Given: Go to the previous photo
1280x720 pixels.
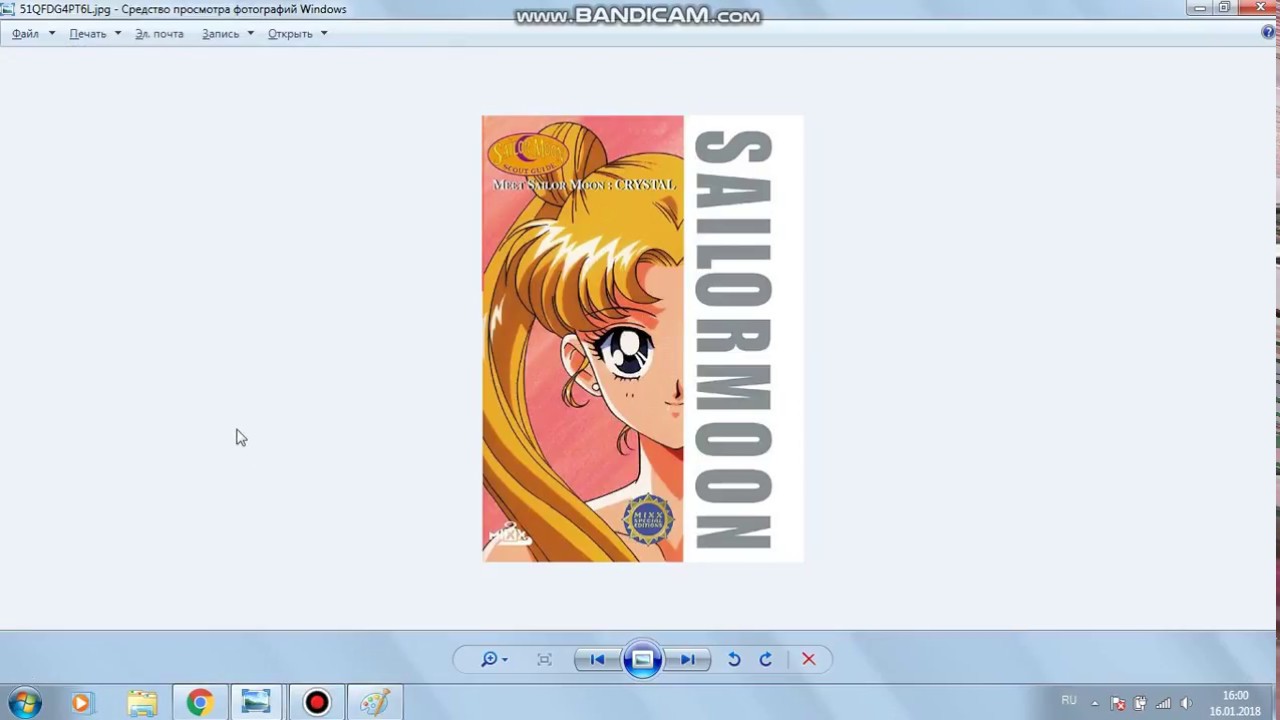Looking at the screenshot, I should (598, 659).
